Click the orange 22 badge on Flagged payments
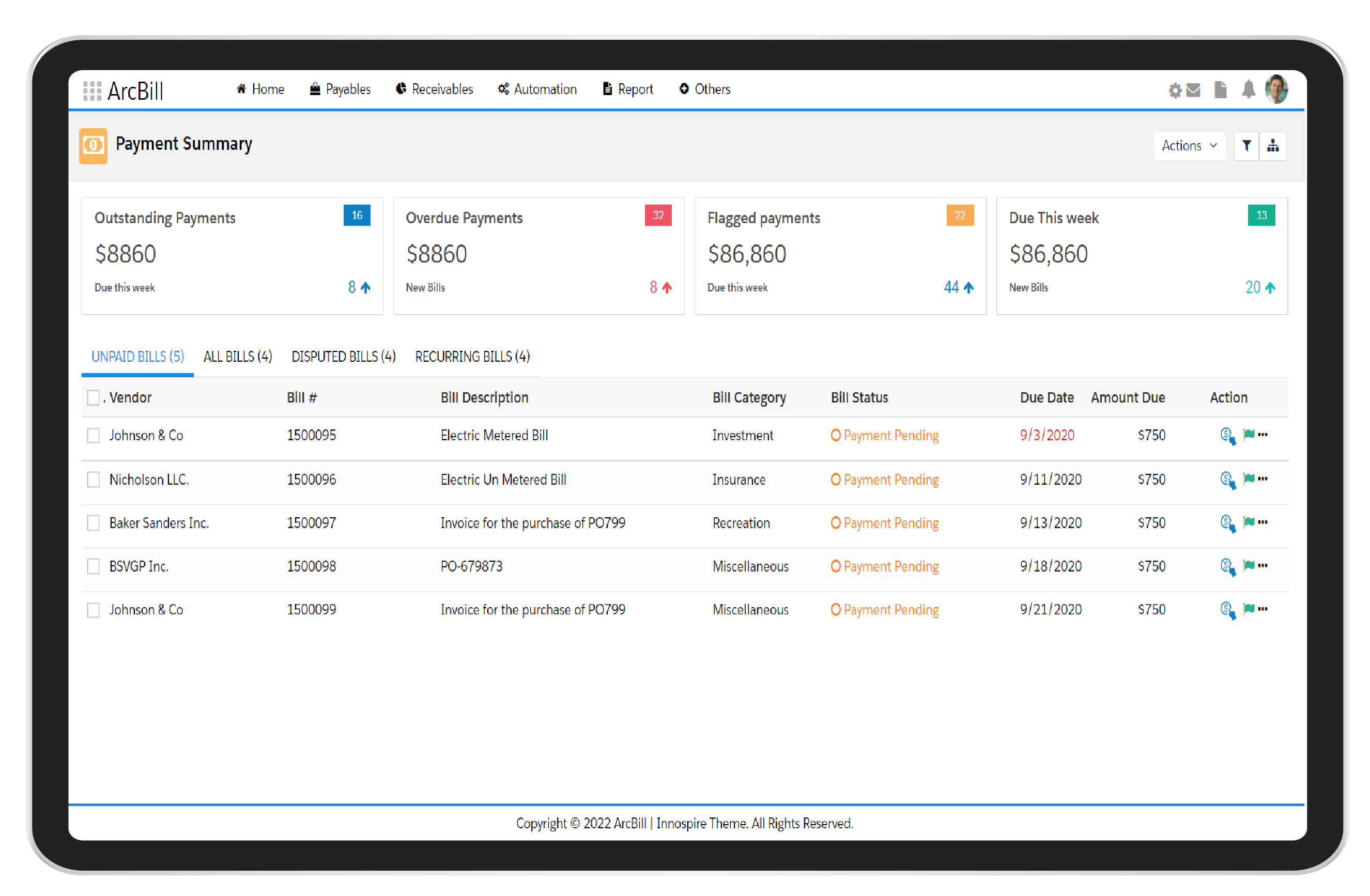1370x896 pixels. pyautogui.click(x=960, y=215)
